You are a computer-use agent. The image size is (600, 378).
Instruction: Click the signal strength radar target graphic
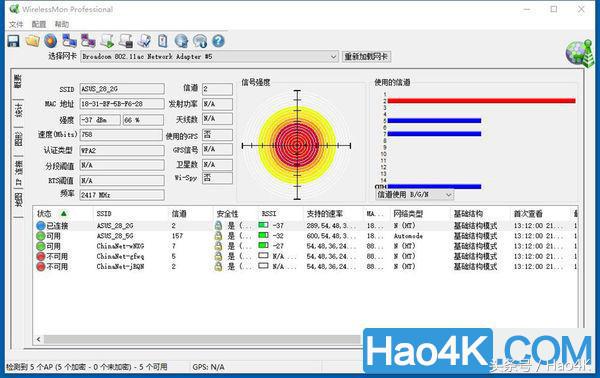[x=297, y=145]
